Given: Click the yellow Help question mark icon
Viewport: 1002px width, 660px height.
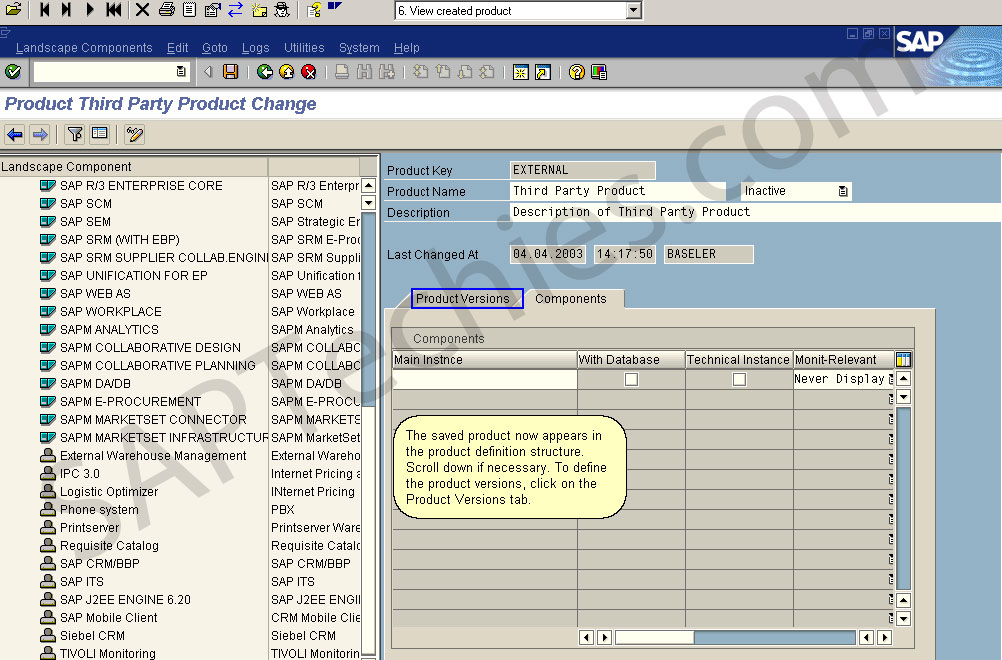Looking at the screenshot, I should pos(576,72).
